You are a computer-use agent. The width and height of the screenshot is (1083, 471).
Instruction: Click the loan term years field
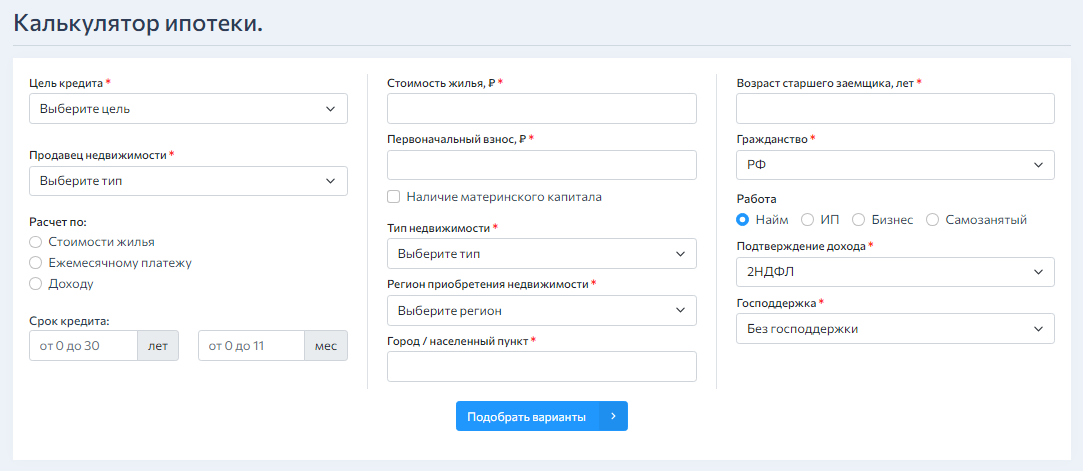(83, 346)
